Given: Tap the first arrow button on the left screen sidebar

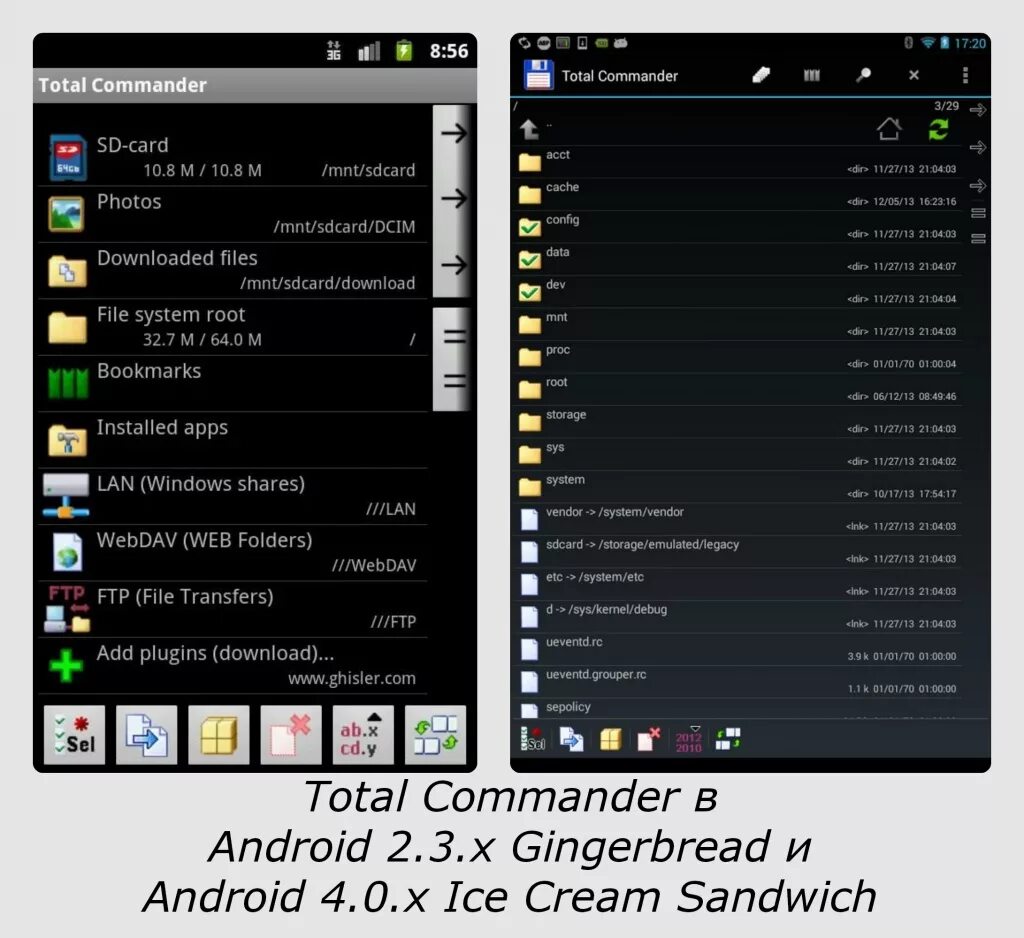Looking at the screenshot, I should point(452,134).
